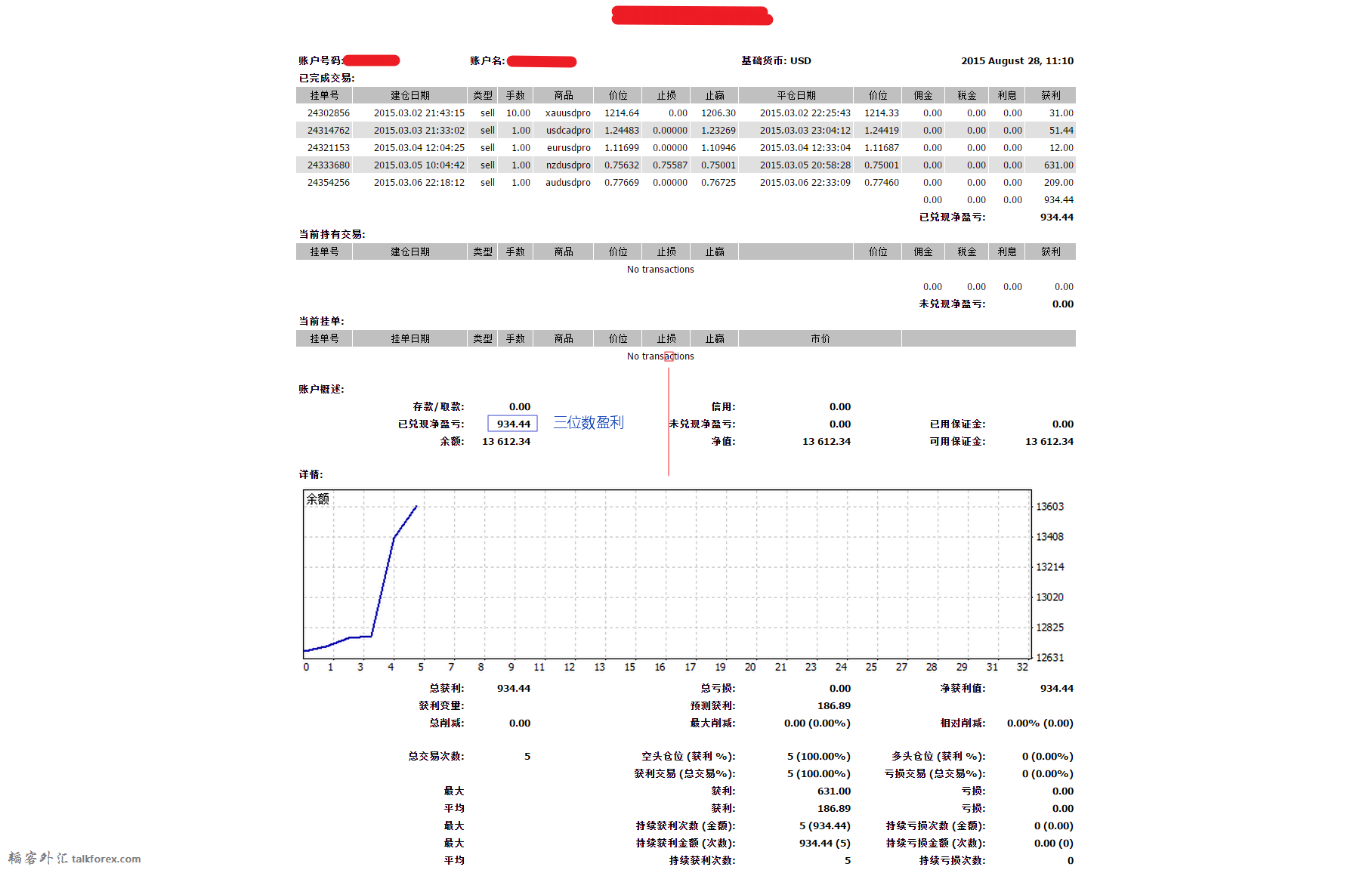This screenshot has width=1372, height=870.
Task: Select ticket number 24333680
Action: (328, 165)
